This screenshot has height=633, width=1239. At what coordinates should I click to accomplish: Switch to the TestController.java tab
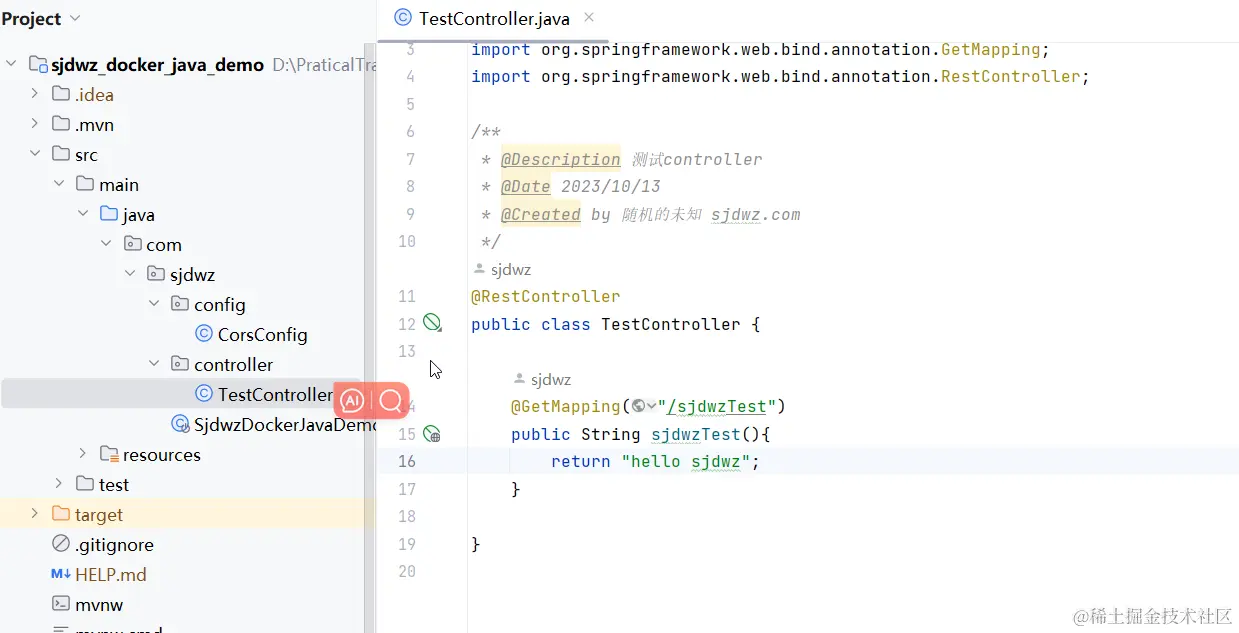494,18
